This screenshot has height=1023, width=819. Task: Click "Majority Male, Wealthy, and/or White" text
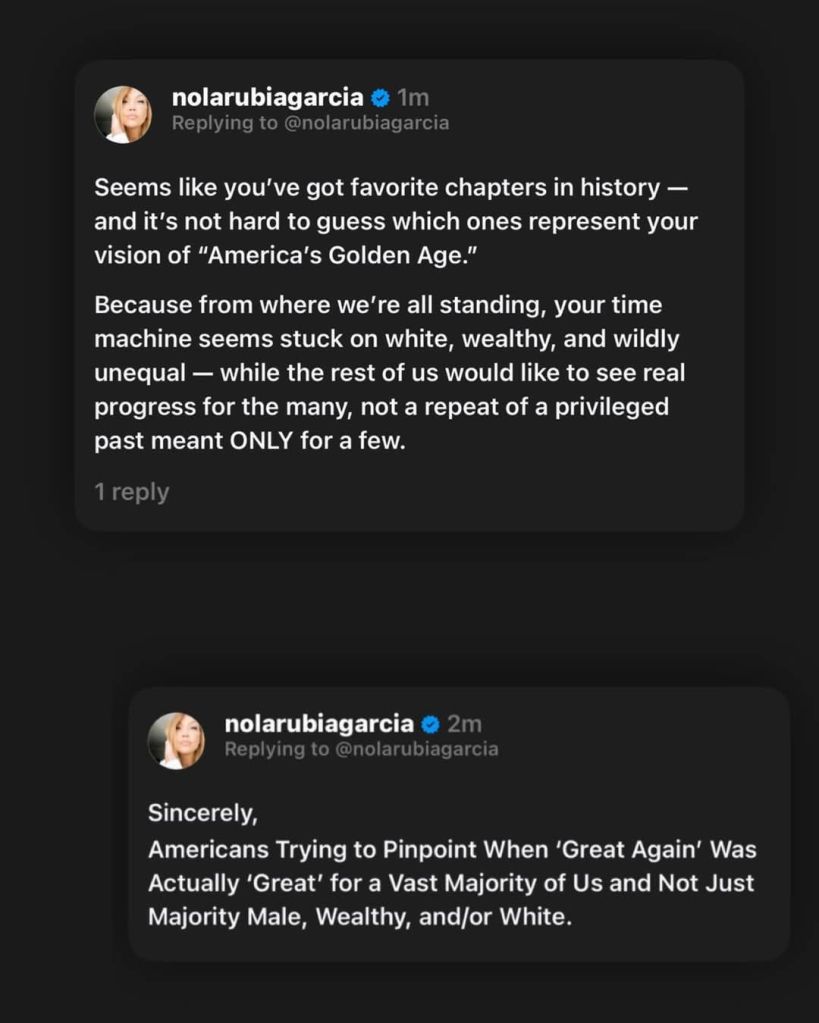pyautogui.click(x=360, y=917)
